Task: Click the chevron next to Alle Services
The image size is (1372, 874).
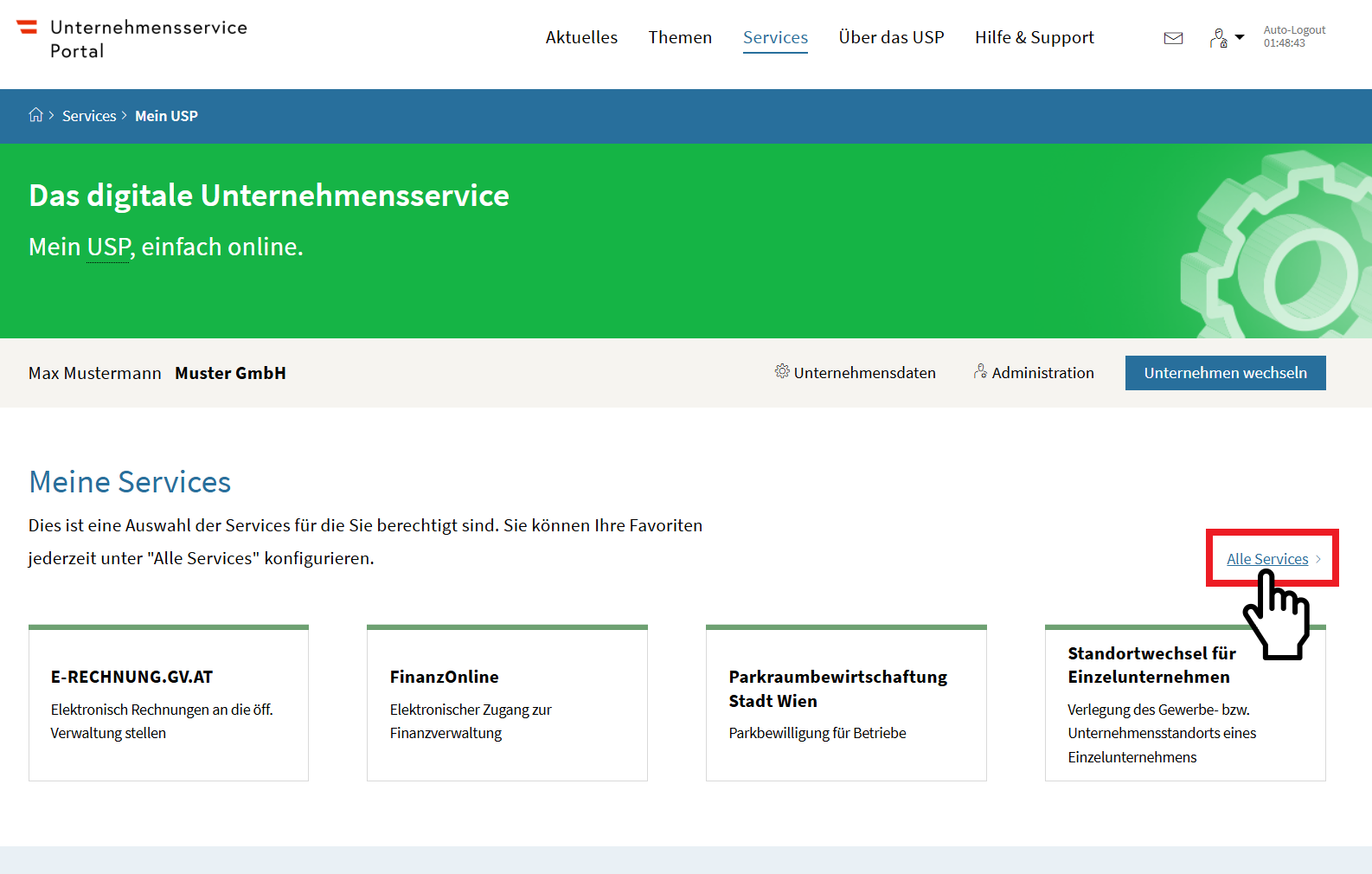Action: (1318, 559)
